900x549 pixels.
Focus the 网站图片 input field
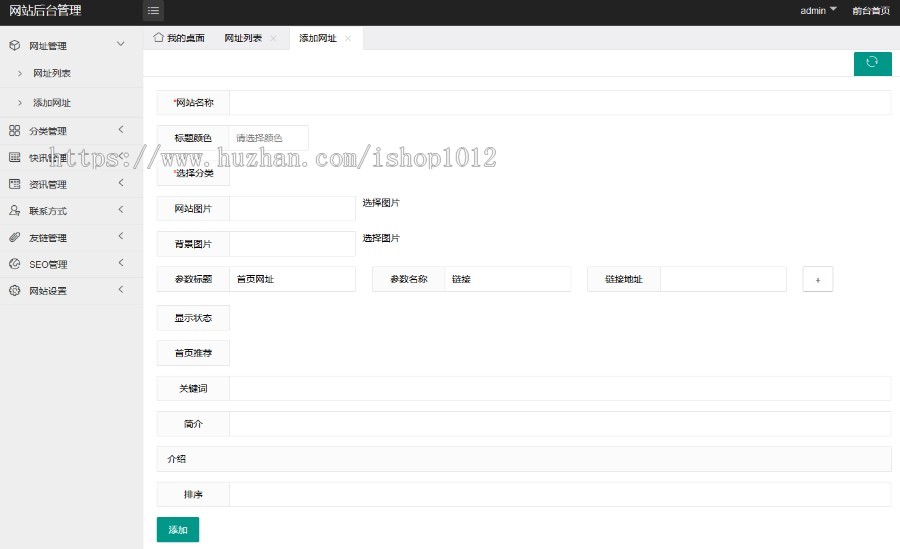(x=292, y=208)
